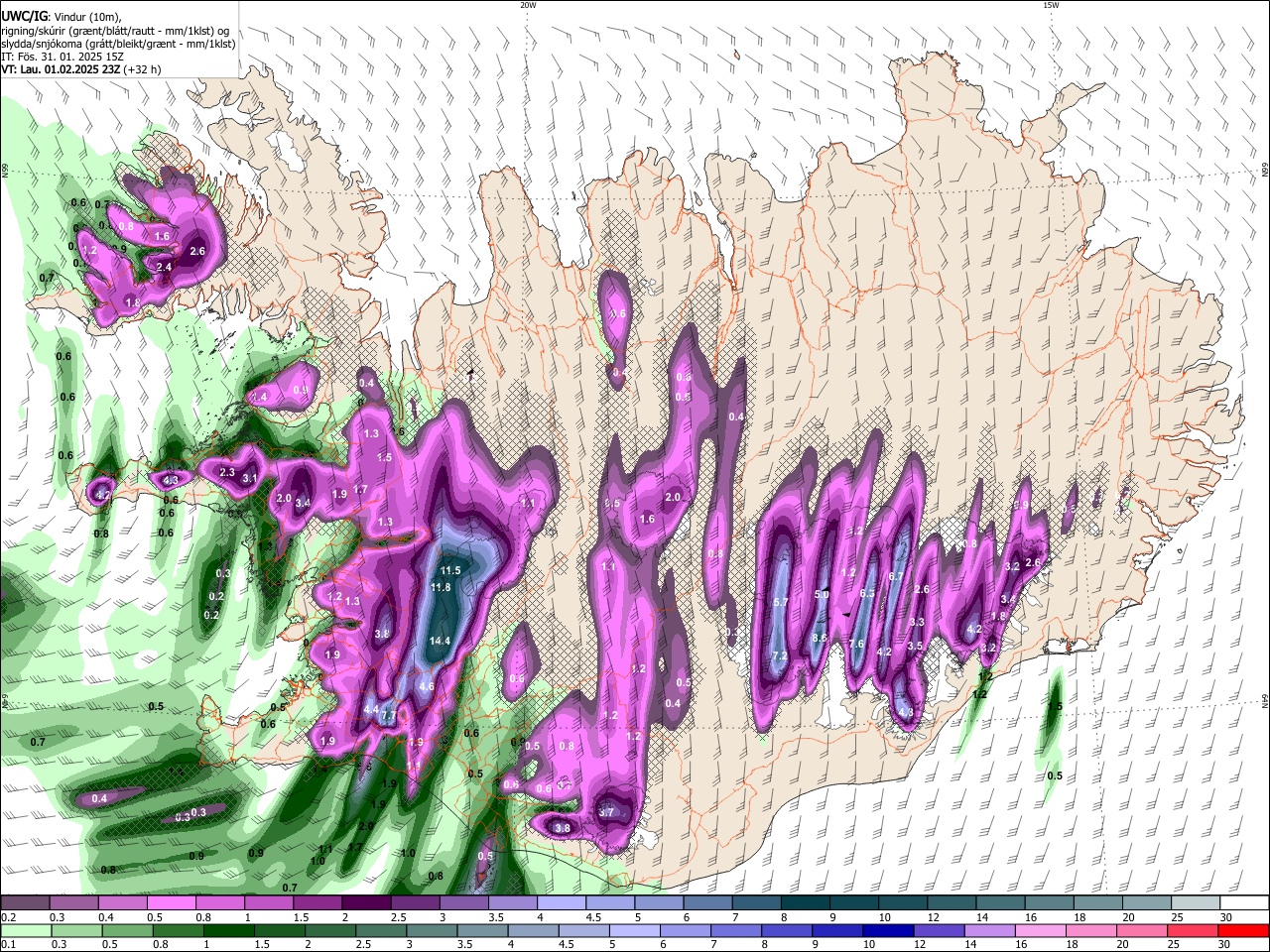Click the 2.4 value in the Westfjords

164,267
